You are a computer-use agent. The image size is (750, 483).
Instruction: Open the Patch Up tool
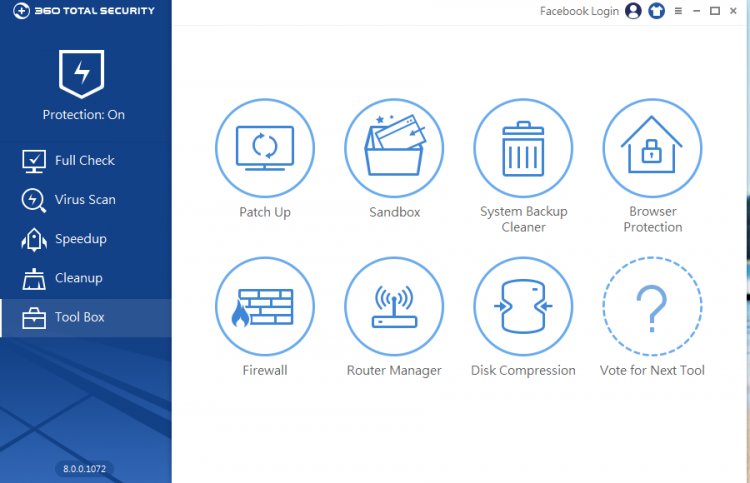tap(265, 148)
